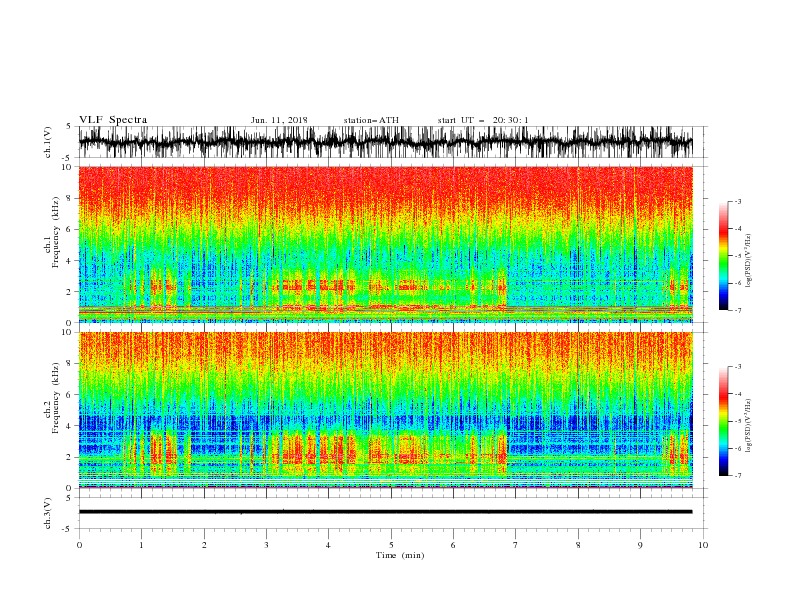Click the ch.1 frequency tick "2"
The width and height of the screenshot is (792, 612).
click(70, 291)
